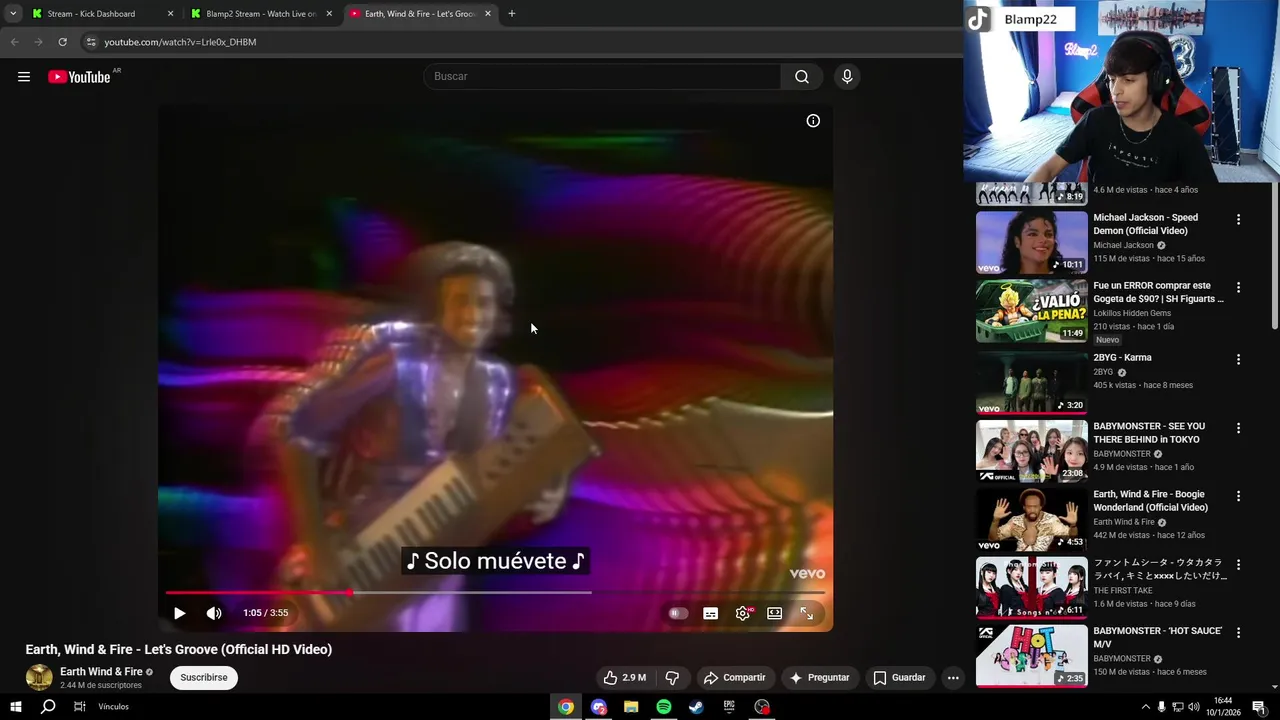Open Boogie Wonderland video thumbnail

pos(1032,519)
